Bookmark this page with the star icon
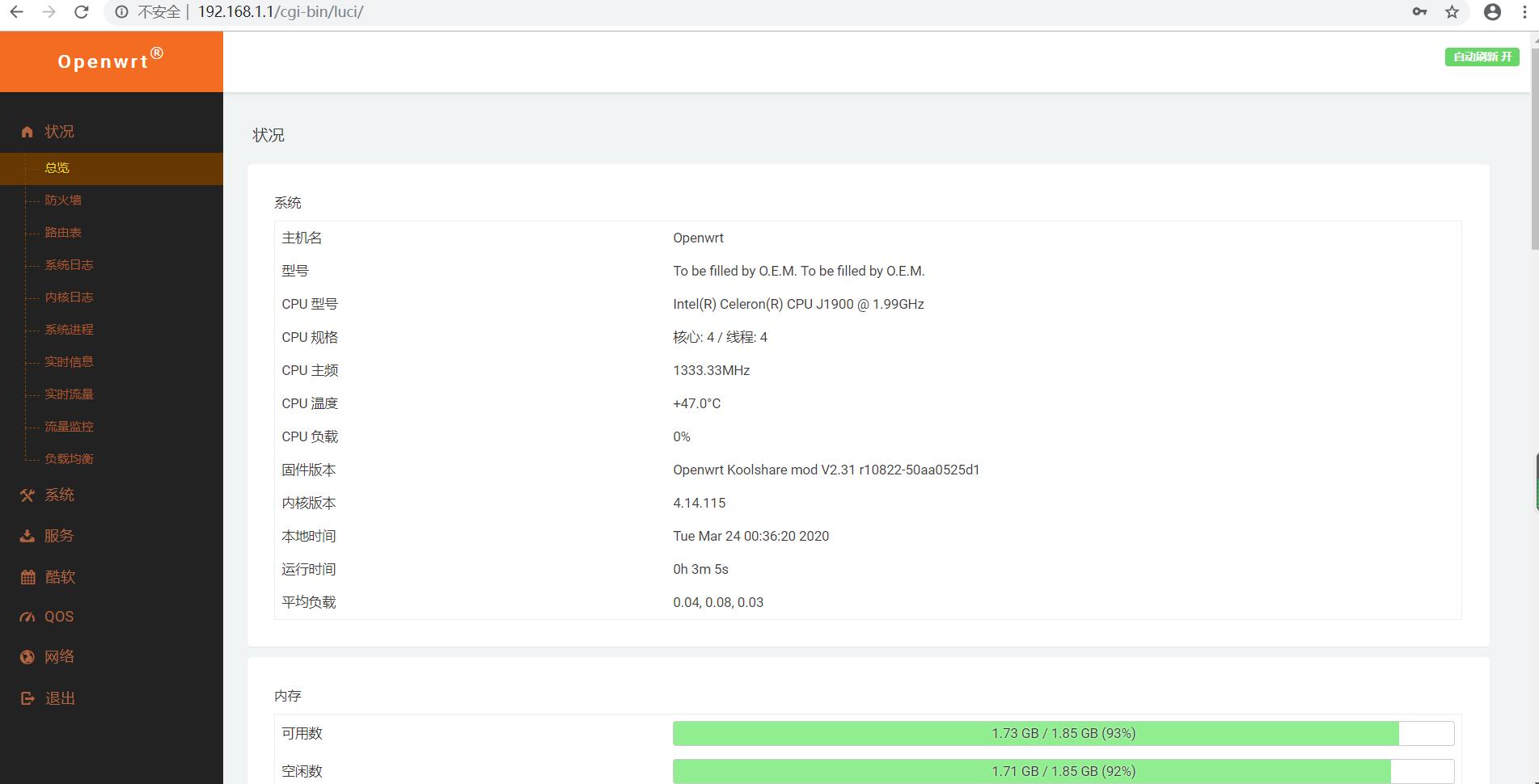The image size is (1539, 784). [x=1452, y=12]
